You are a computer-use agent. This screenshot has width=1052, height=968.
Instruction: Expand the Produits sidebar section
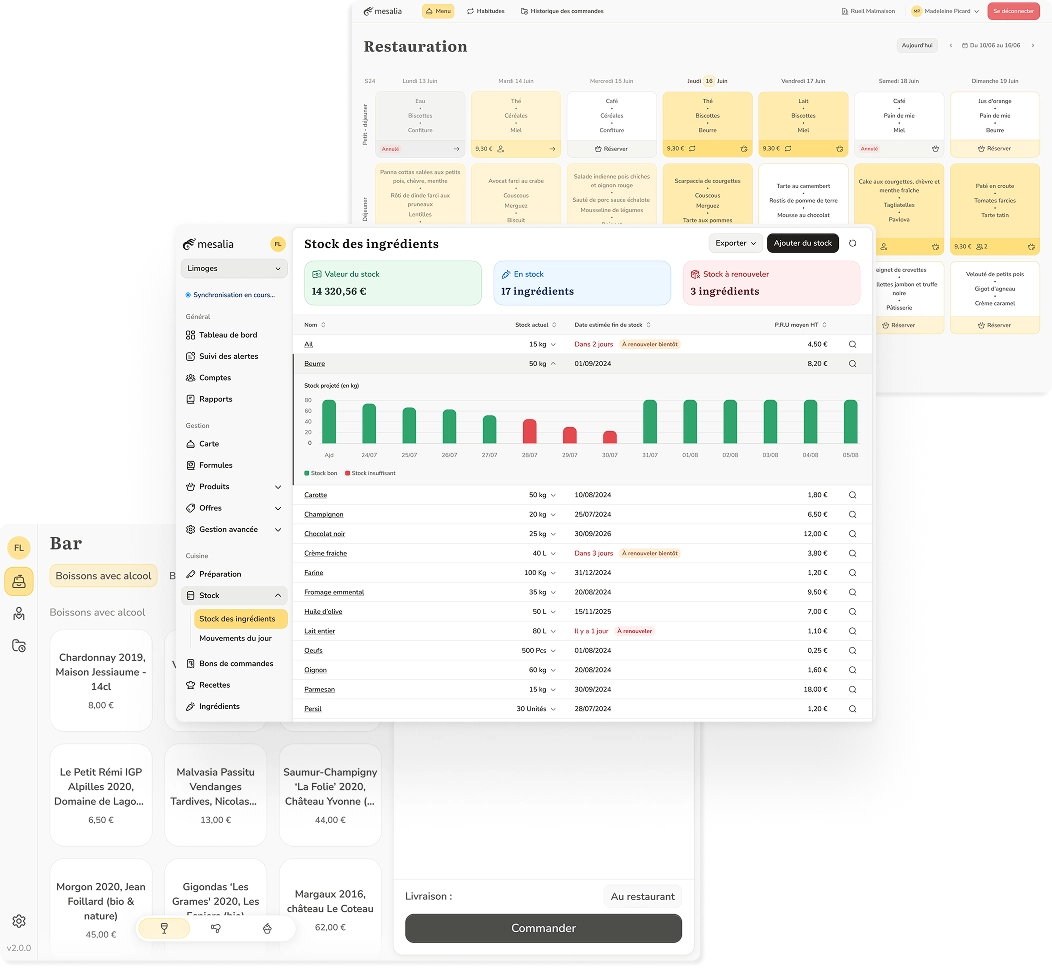278,487
